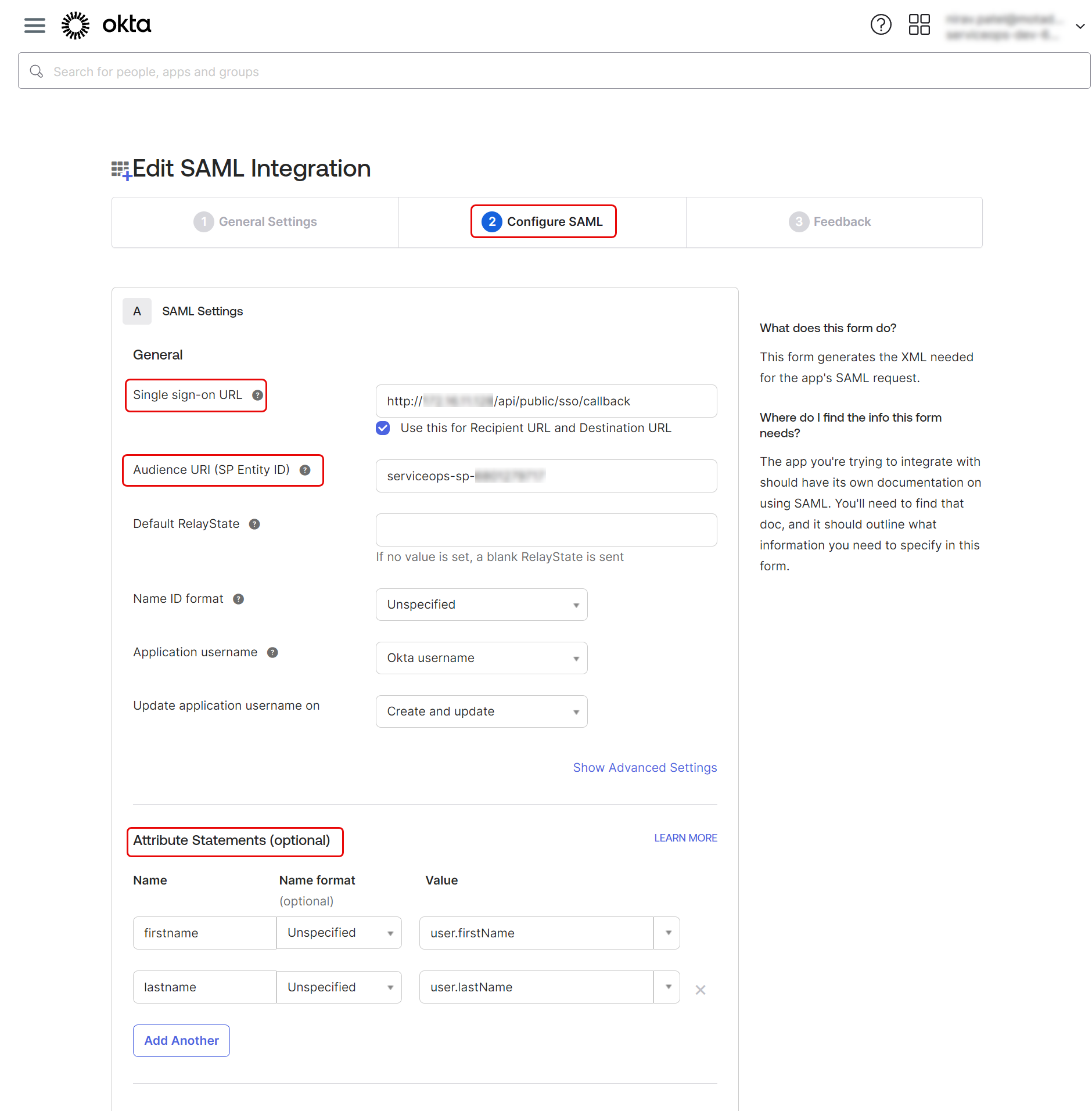Go to the General Settings step

256,222
